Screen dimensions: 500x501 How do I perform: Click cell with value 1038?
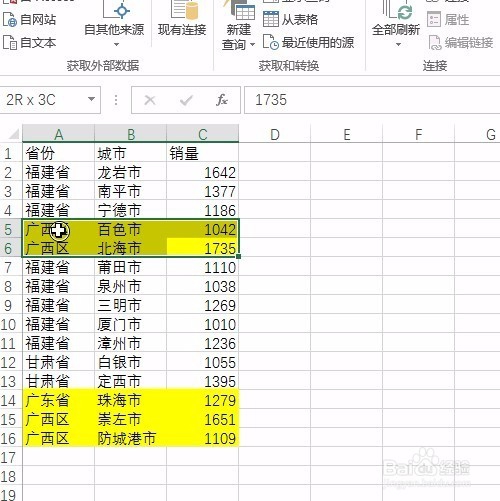pyautogui.click(x=203, y=286)
